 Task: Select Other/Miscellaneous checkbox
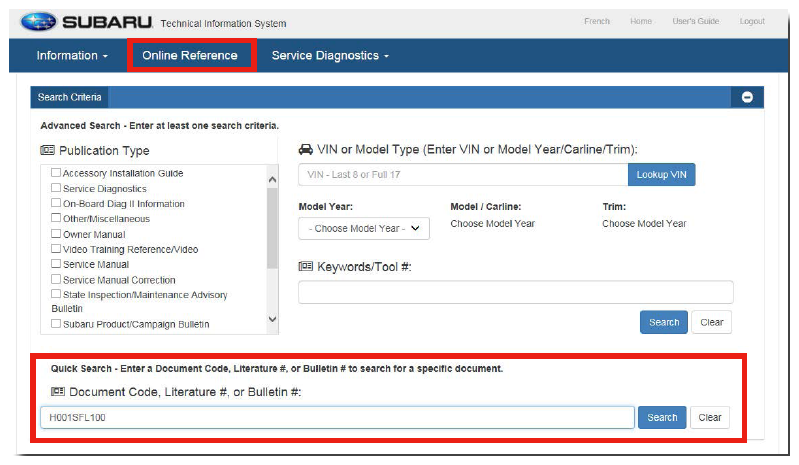point(56,218)
